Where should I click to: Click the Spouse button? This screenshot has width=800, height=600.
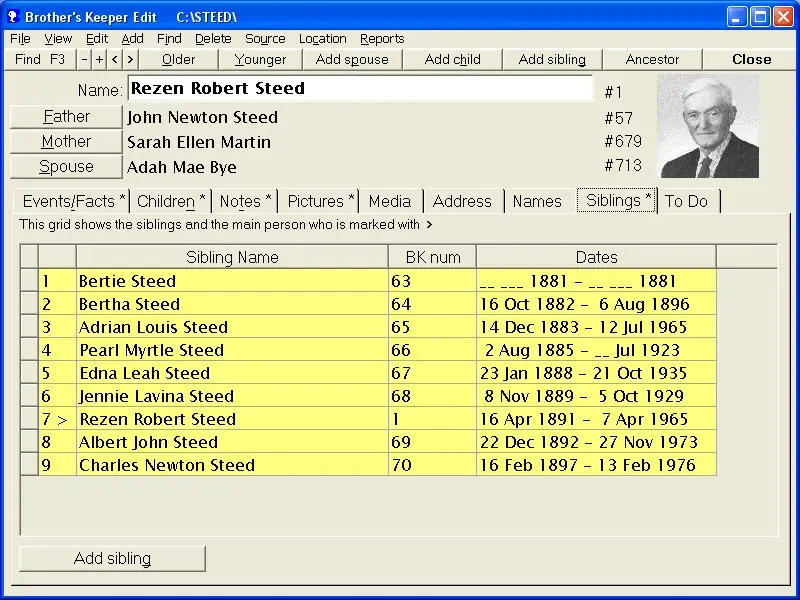click(66, 166)
